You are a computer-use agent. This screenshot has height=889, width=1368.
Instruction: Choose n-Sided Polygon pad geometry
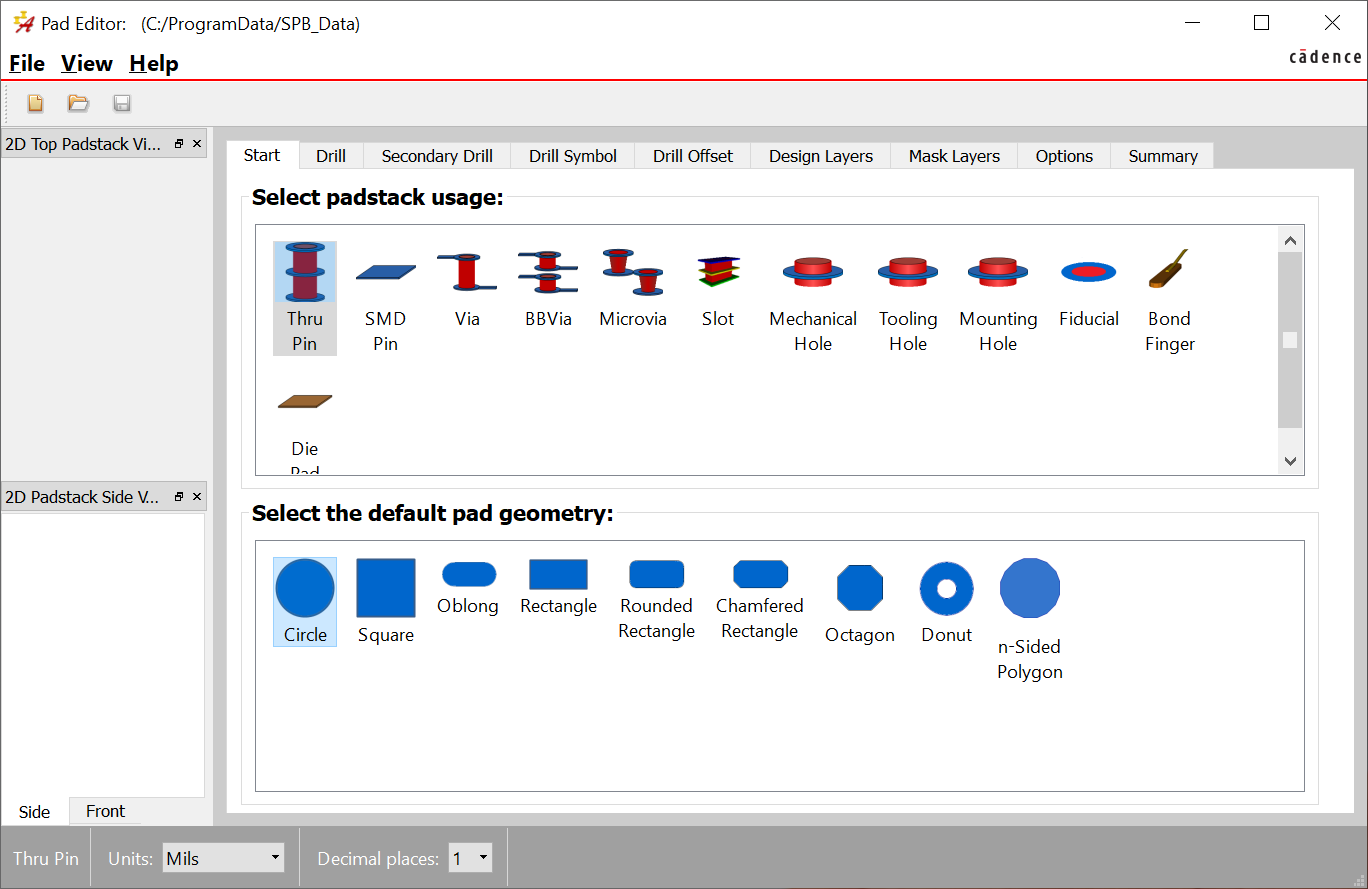(1030, 620)
